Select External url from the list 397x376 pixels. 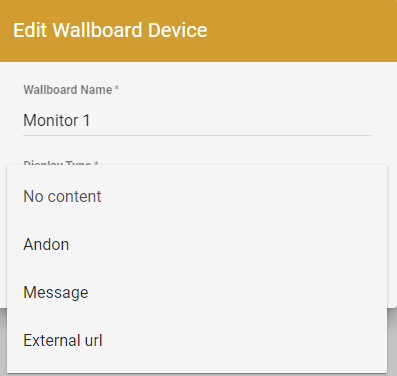[x=197, y=340]
